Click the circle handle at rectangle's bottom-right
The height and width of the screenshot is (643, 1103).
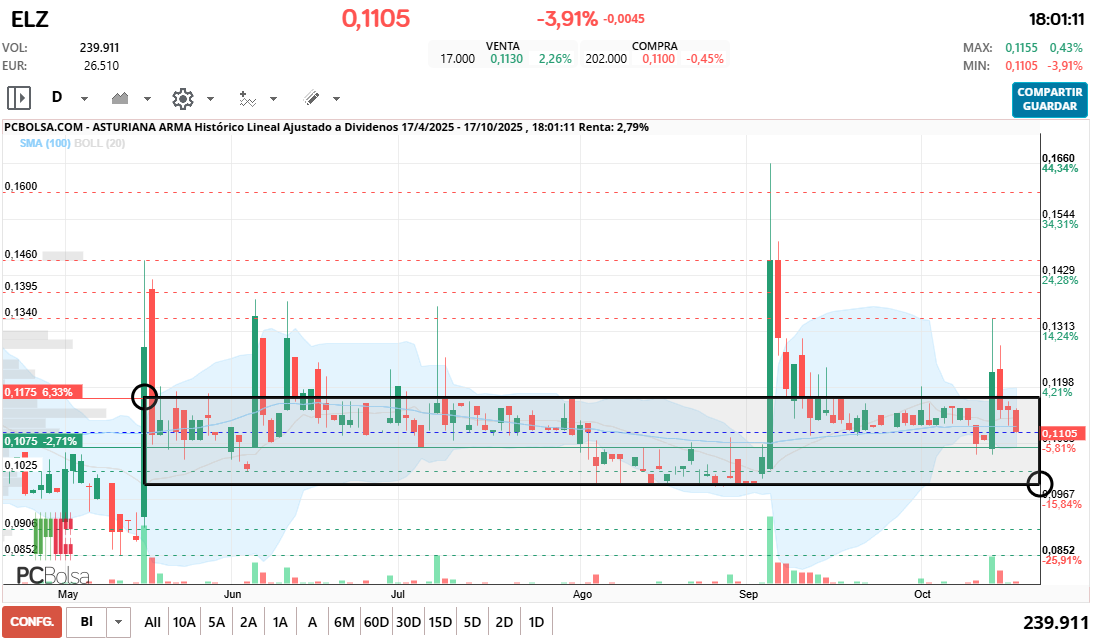tap(1040, 484)
